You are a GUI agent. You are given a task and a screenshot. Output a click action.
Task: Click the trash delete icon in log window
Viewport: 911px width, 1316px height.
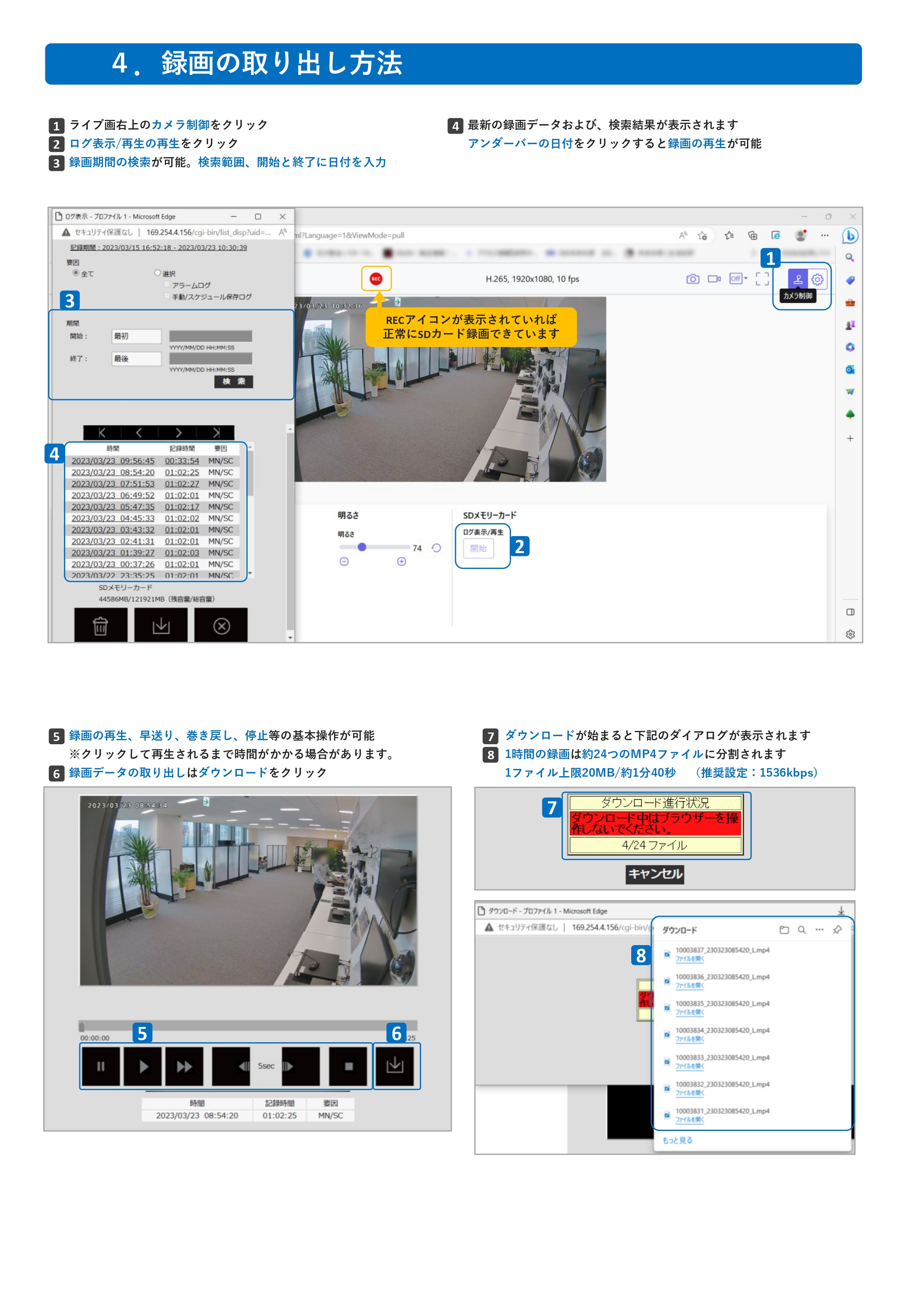pyautogui.click(x=100, y=626)
